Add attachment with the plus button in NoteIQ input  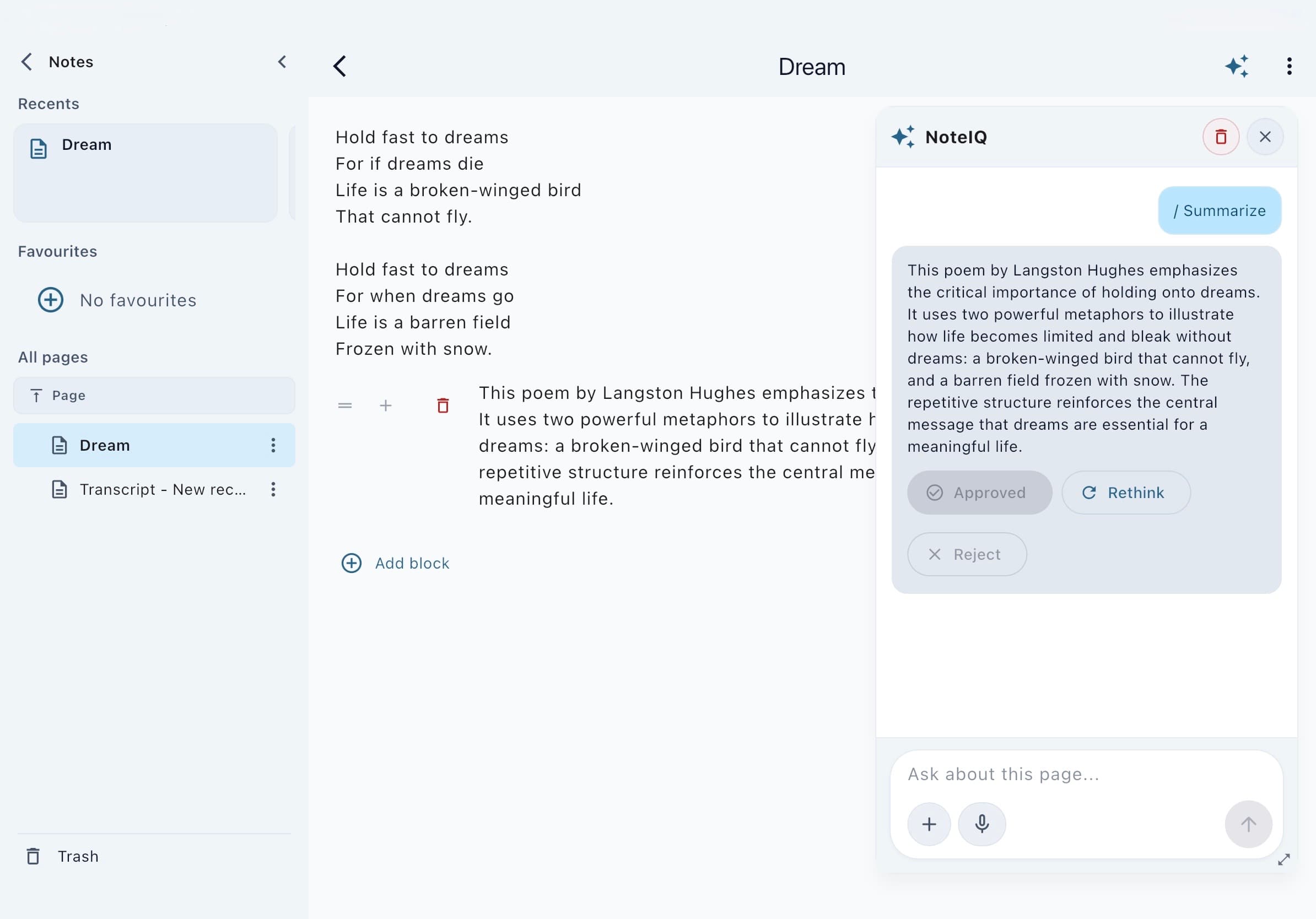[929, 824]
